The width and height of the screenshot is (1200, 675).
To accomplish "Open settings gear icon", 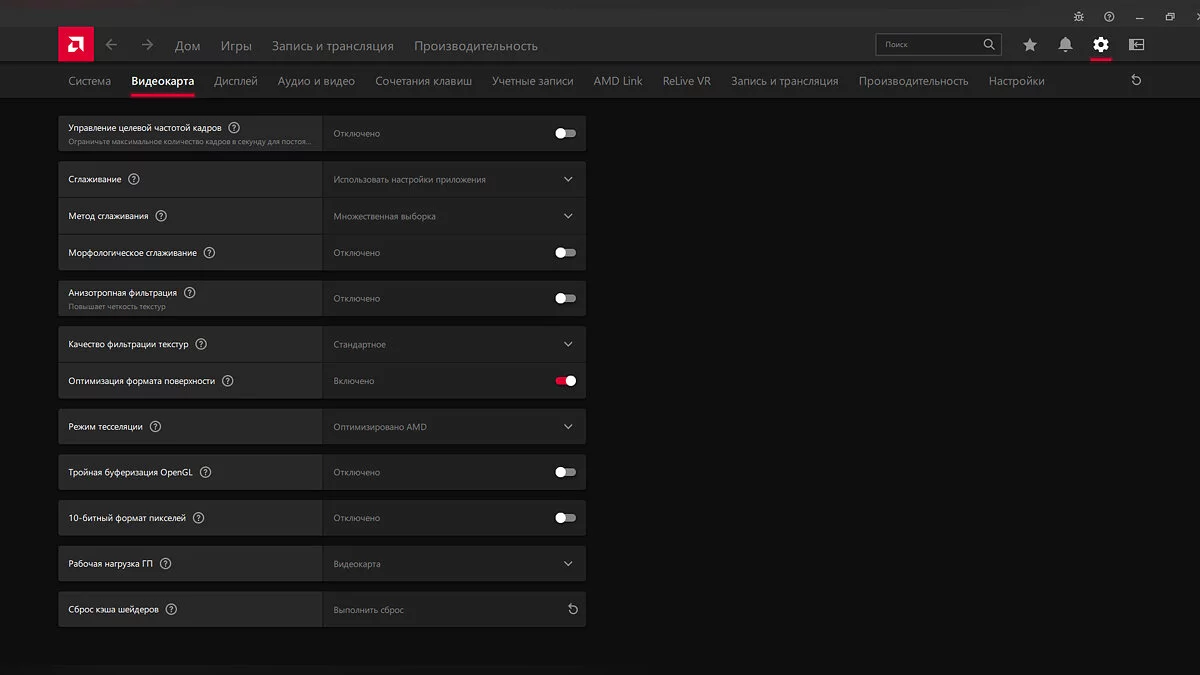I will pyautogui.click(x=1101, y=45).
